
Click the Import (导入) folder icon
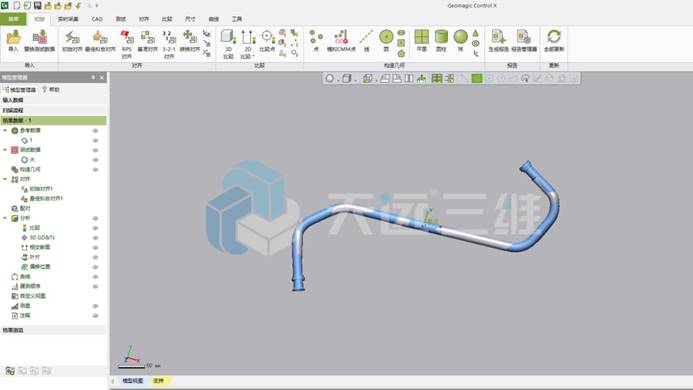click(x=14, y=38)
